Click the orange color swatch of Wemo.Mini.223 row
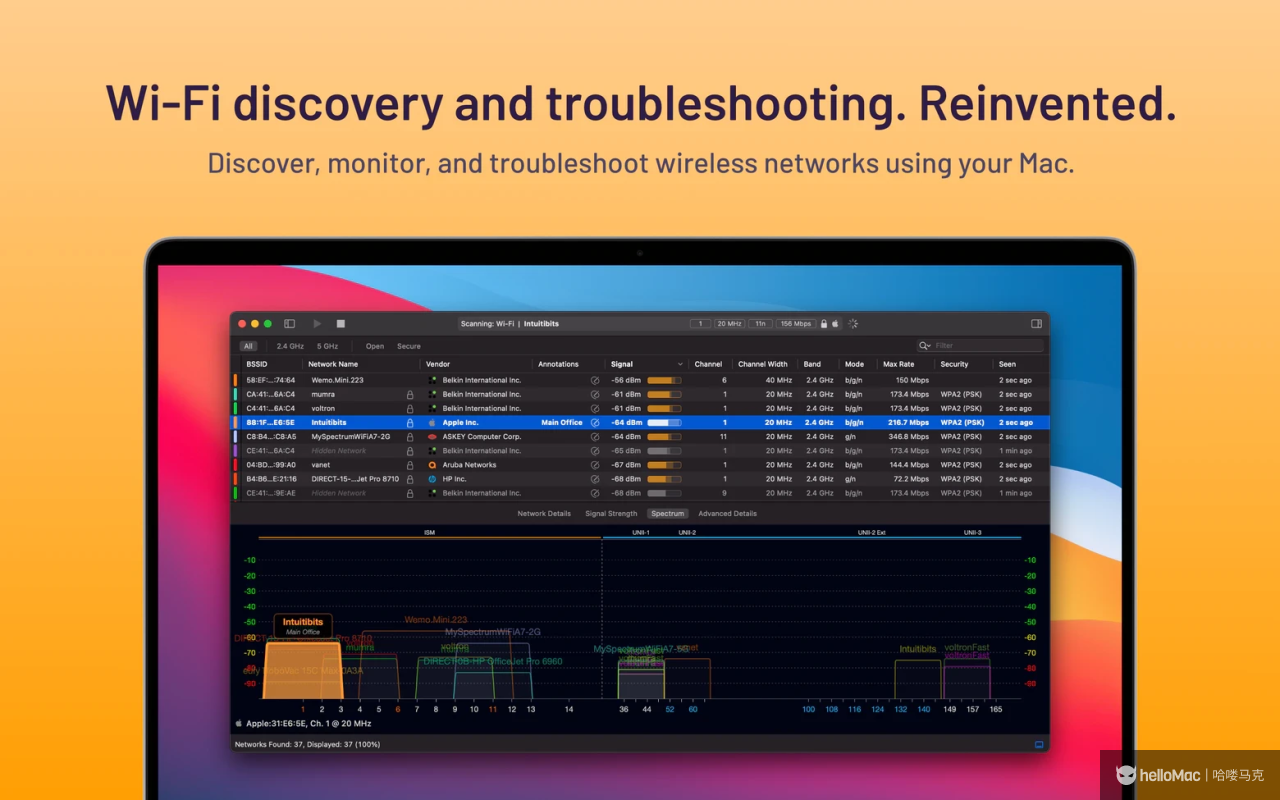The width and height of the screenshot is (1280, 800). tap(236, 380)
